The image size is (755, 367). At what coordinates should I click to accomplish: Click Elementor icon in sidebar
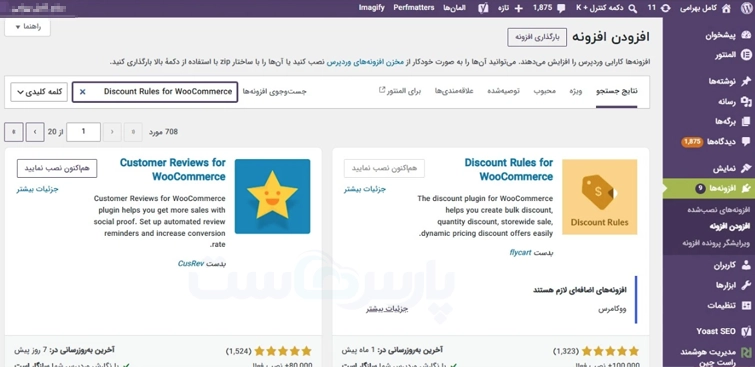coord(746,55)
